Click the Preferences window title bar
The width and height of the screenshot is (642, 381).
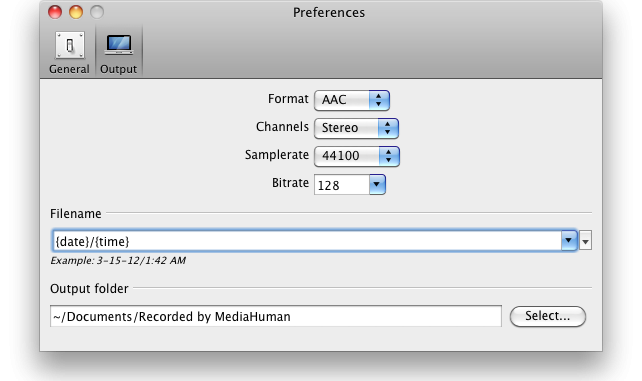329,13
